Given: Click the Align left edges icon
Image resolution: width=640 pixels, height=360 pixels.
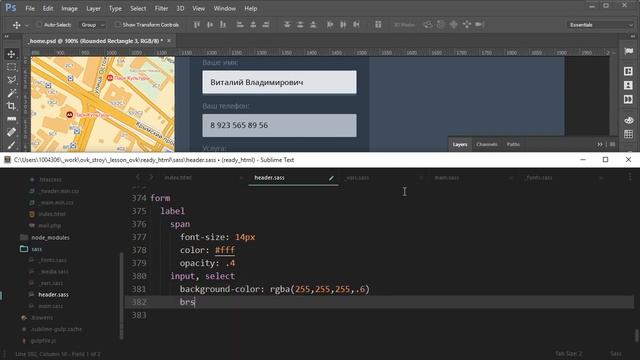Looking at the screenshot, I should point(240,25).
